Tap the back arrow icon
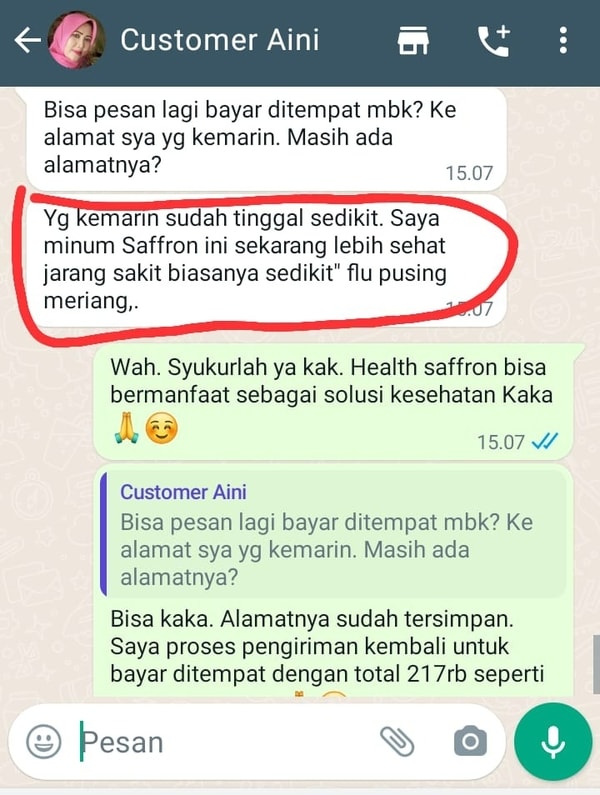The height and width of the screenshot is (795, 600). pyautogui.click(x=27, y=41)
